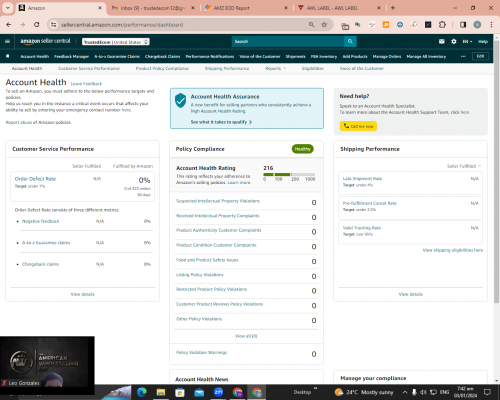
Task: Open File Explorer from taskbar
Action: (161, 392)
